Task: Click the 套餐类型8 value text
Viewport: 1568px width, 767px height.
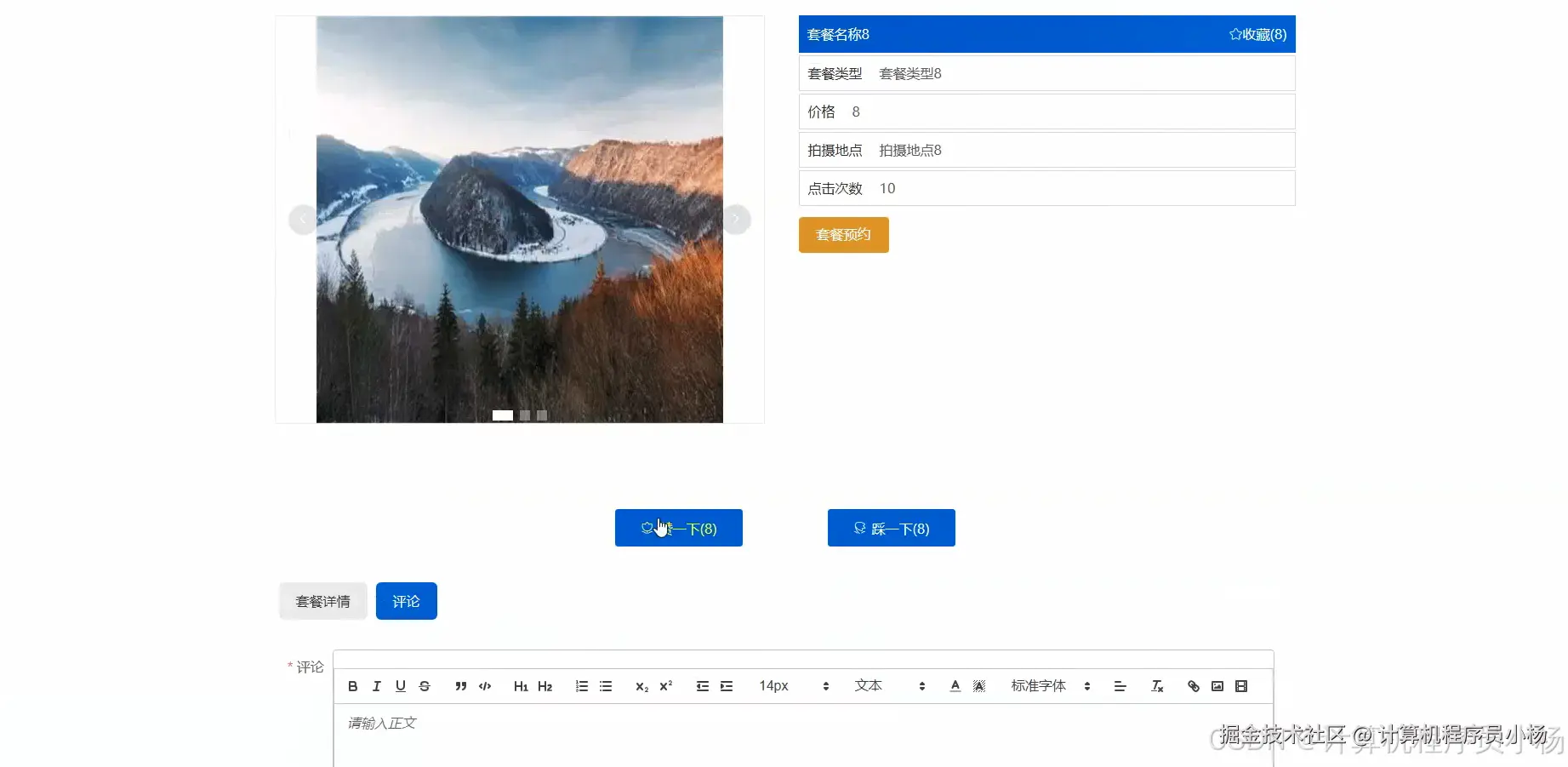Action: tap(910, 74)
